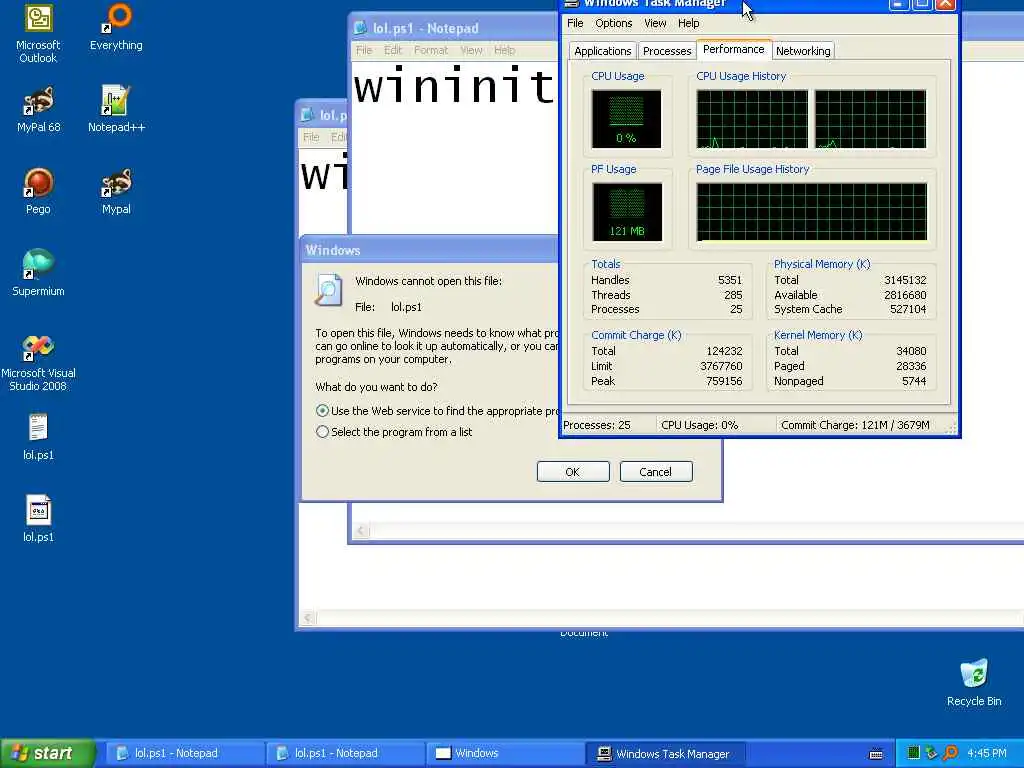Click Kernel Memory Nonpaged value 5744
The width and height of the screenshot is (1024, 768).
pyautogui.click(x=914, y=381)
